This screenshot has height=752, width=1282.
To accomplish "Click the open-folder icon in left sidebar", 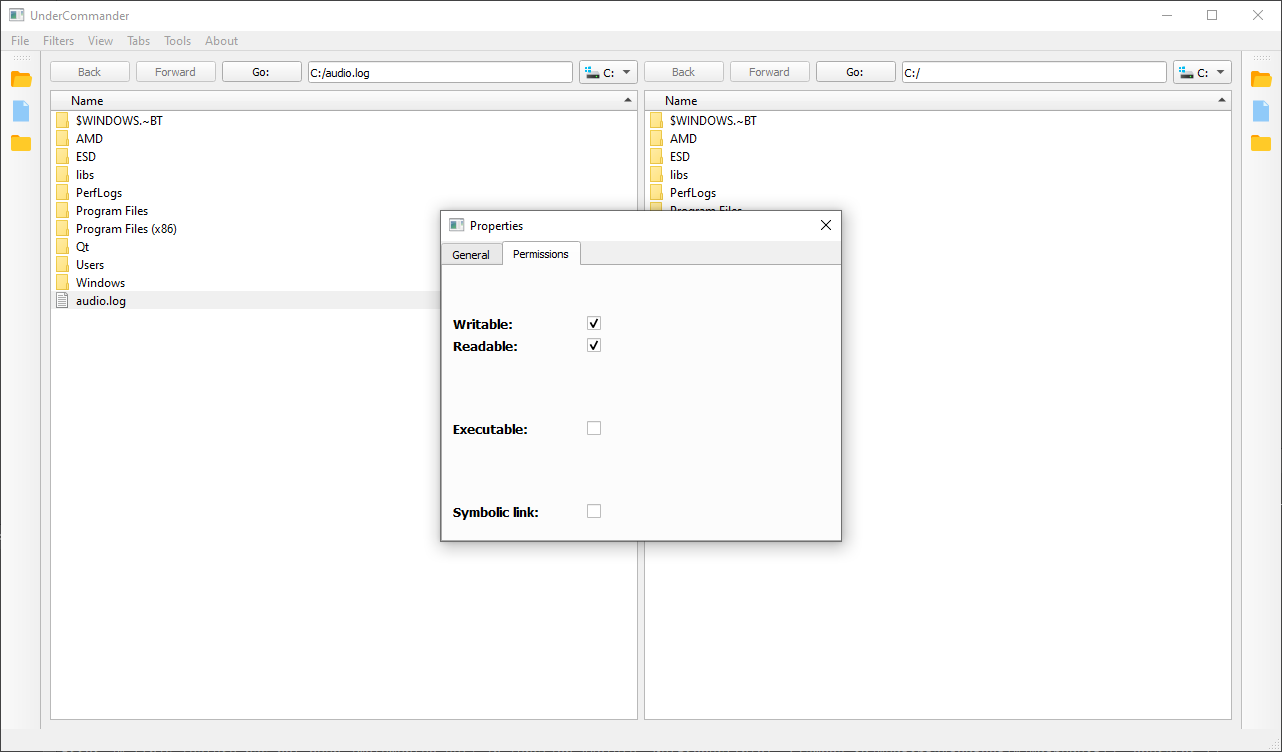I will (x=21, y=79).
